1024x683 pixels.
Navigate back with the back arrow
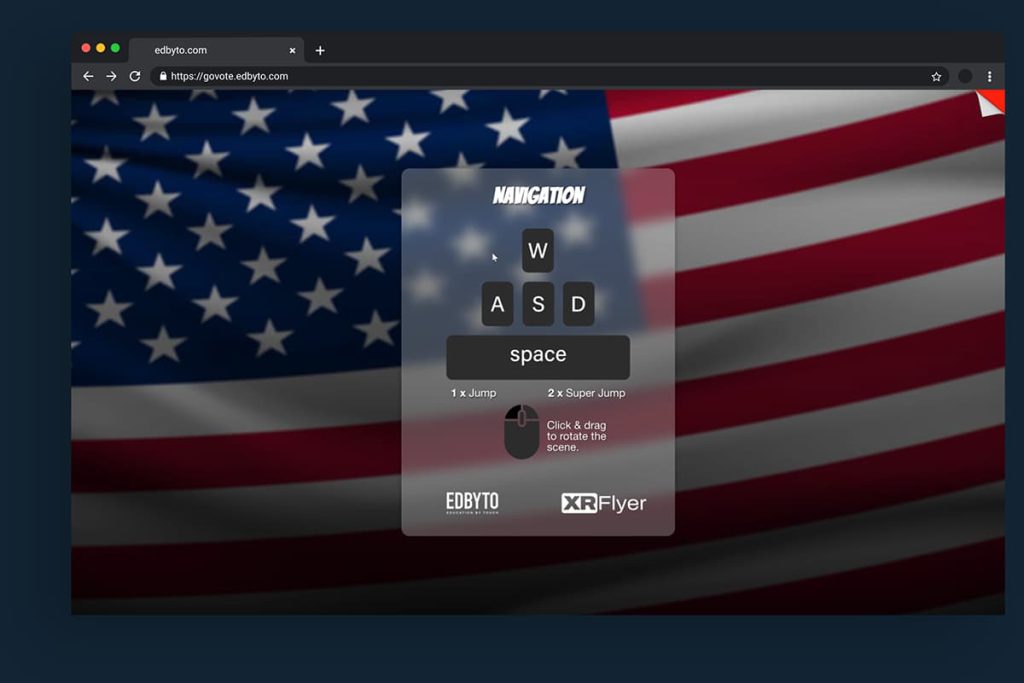point(88,76)
